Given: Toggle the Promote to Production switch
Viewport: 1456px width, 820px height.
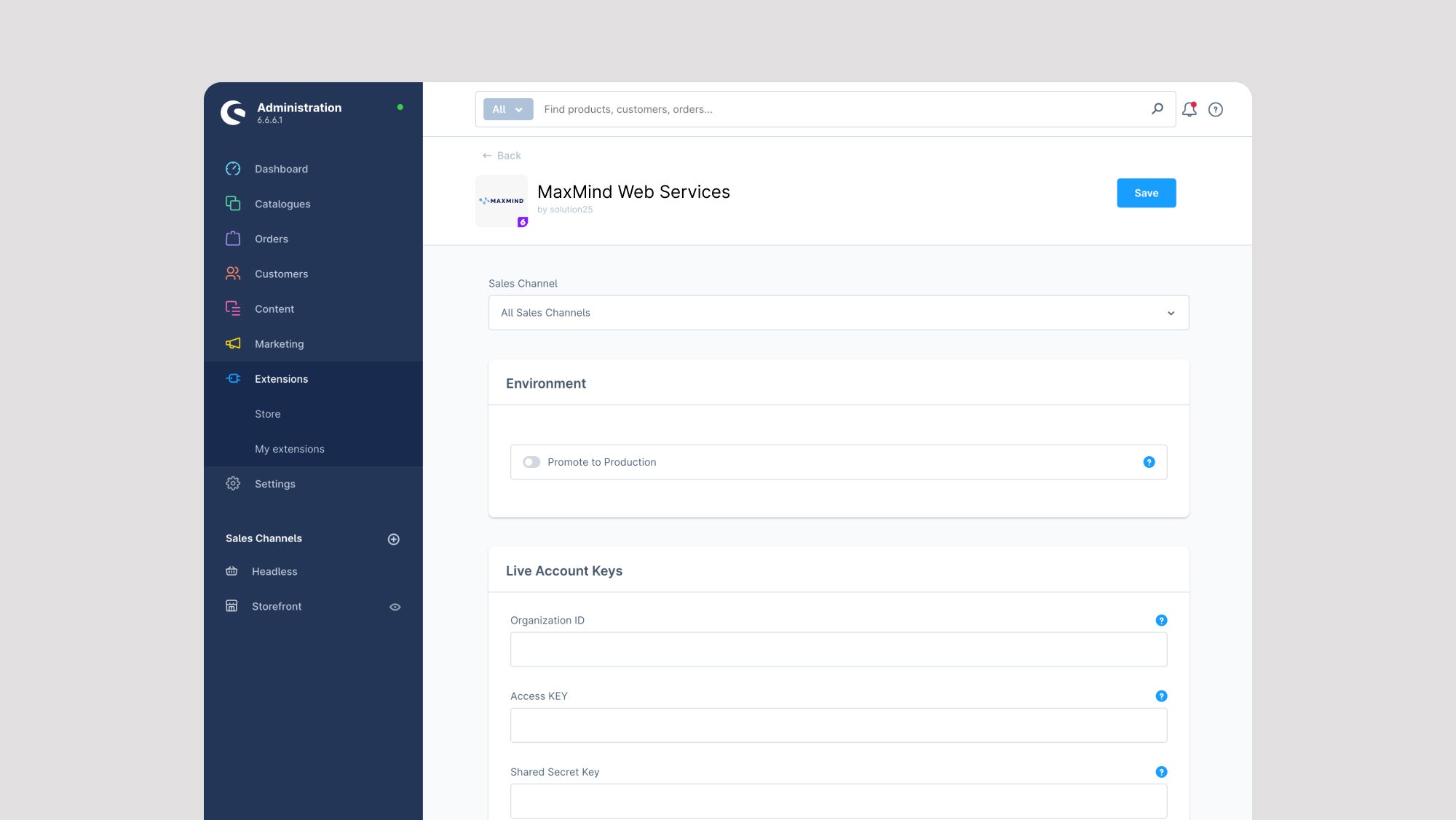Looking at the screenshot, I should click(530, 462).
